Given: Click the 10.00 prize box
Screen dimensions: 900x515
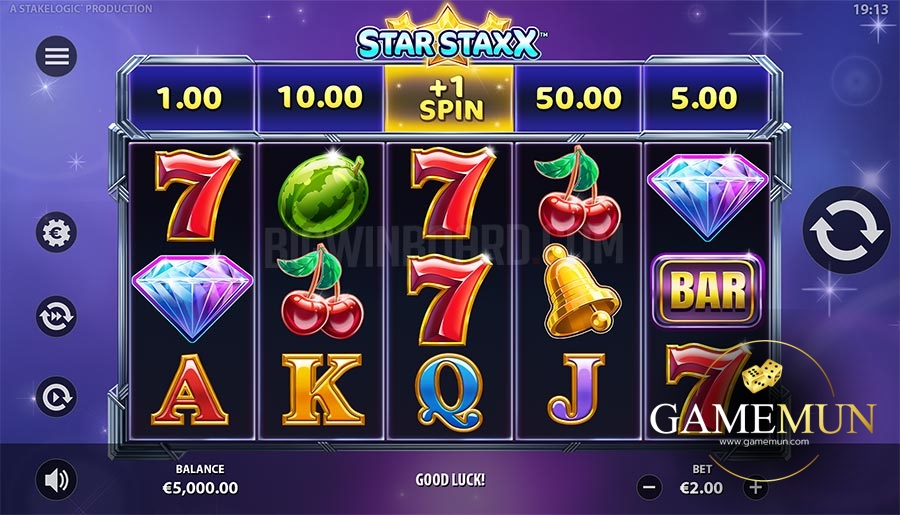Looking at the screenshot, I should click(x=320, y=99).
